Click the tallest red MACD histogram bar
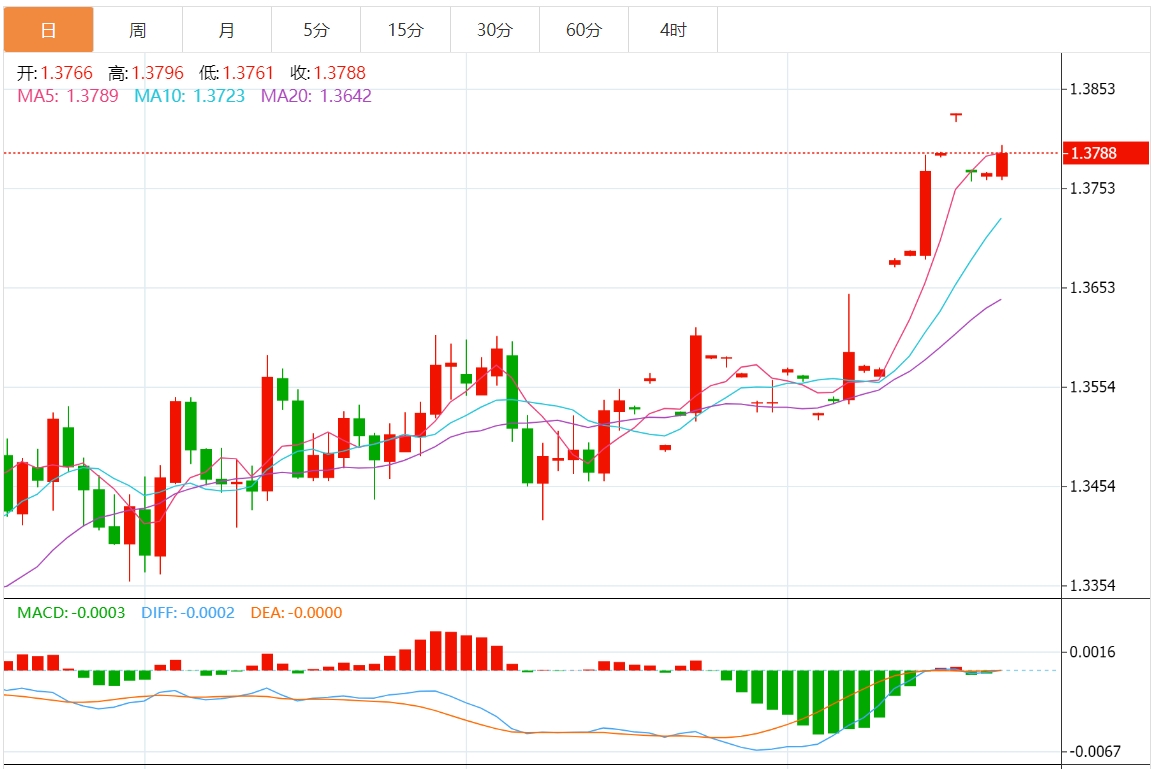This screenshot has width=1174, height=769. 436,651
